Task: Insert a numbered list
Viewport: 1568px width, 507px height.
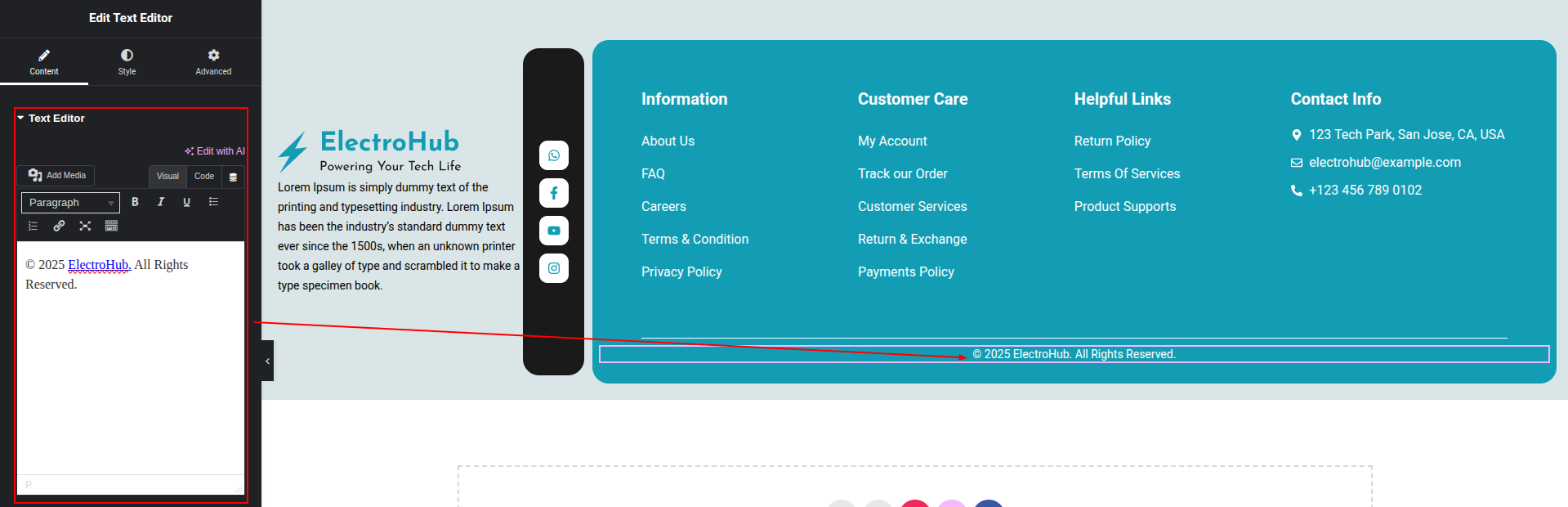Action: [x=34, y=226]
